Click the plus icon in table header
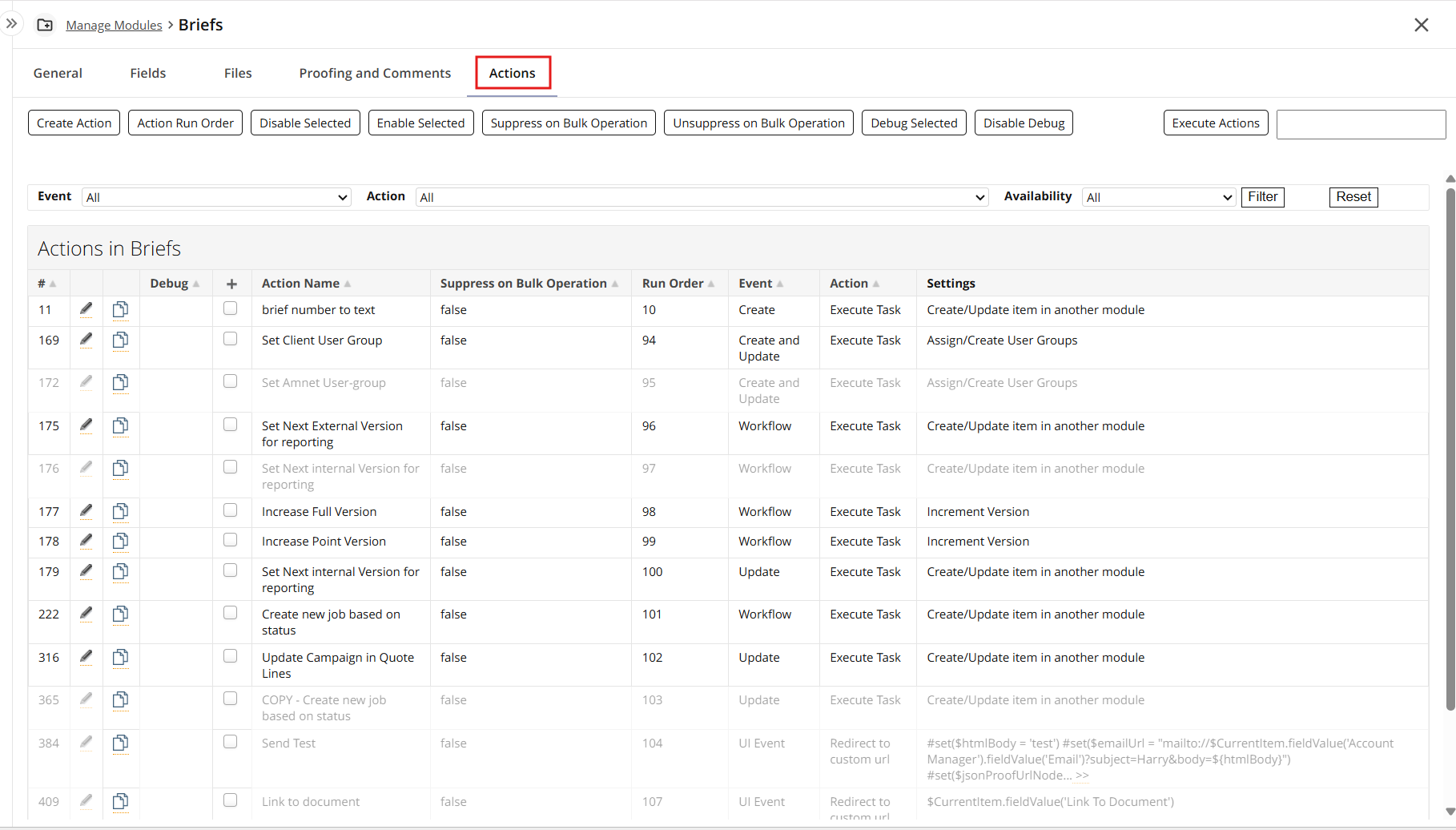This screenshot has height=830, width=1456. 231,284
